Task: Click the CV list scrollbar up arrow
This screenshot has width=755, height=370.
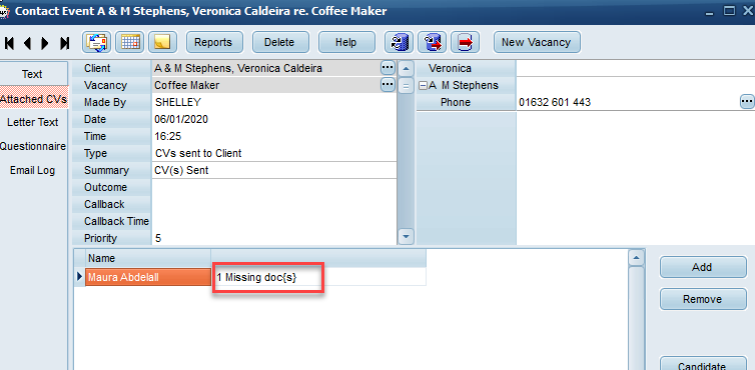Action: [637, 258]
